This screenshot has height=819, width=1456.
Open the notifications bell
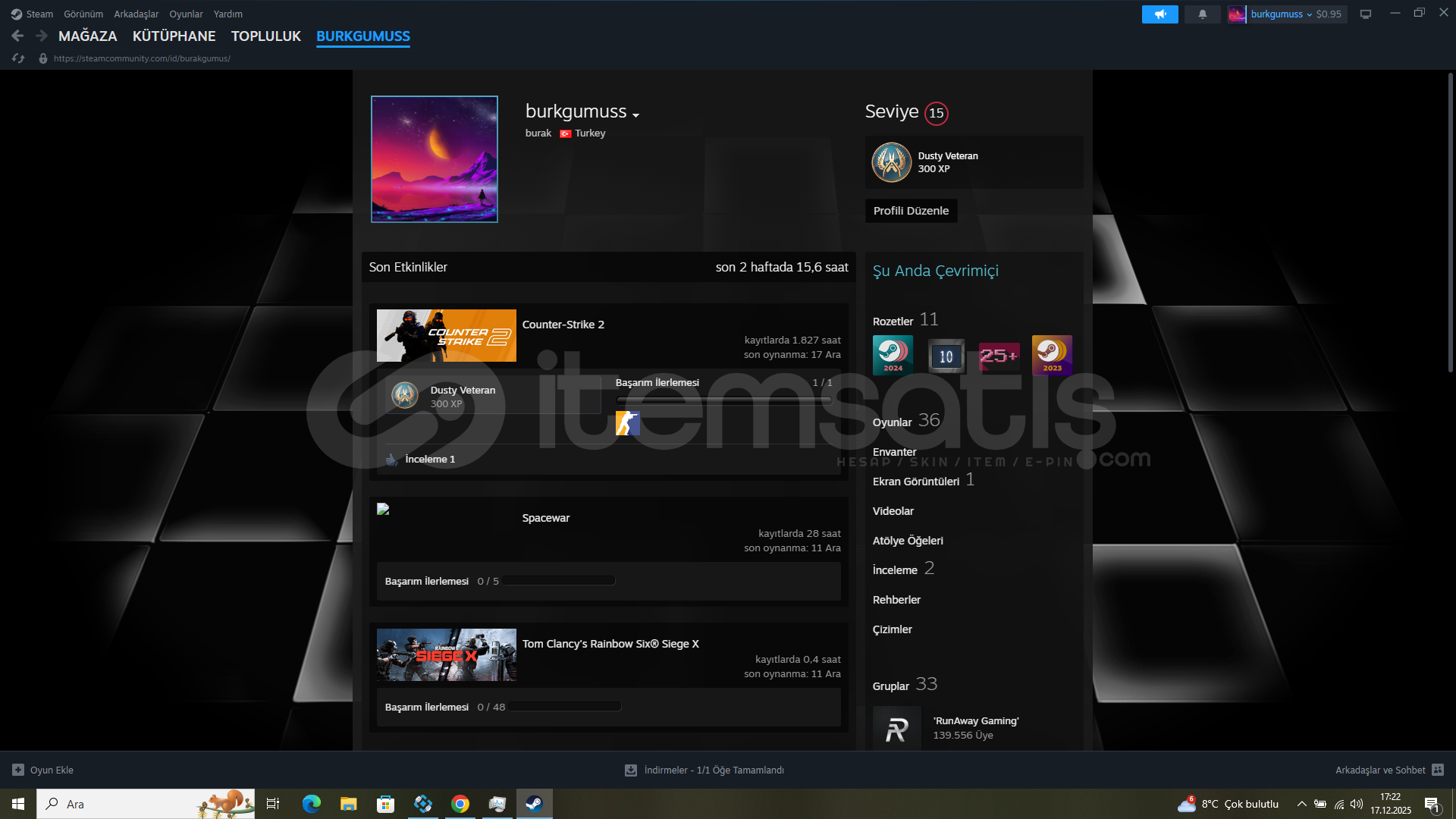[1203, 14]
